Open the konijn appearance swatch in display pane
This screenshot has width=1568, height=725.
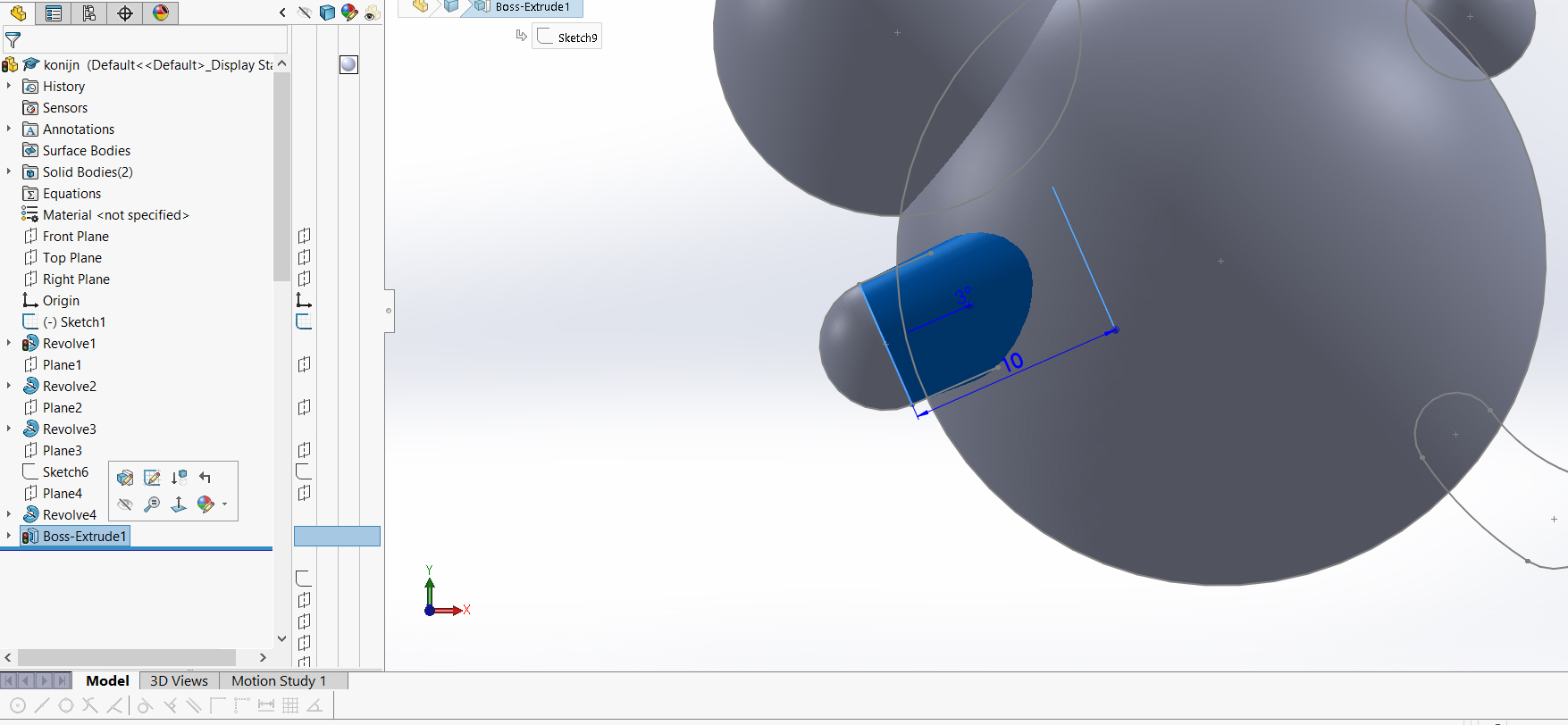[348, 64]
